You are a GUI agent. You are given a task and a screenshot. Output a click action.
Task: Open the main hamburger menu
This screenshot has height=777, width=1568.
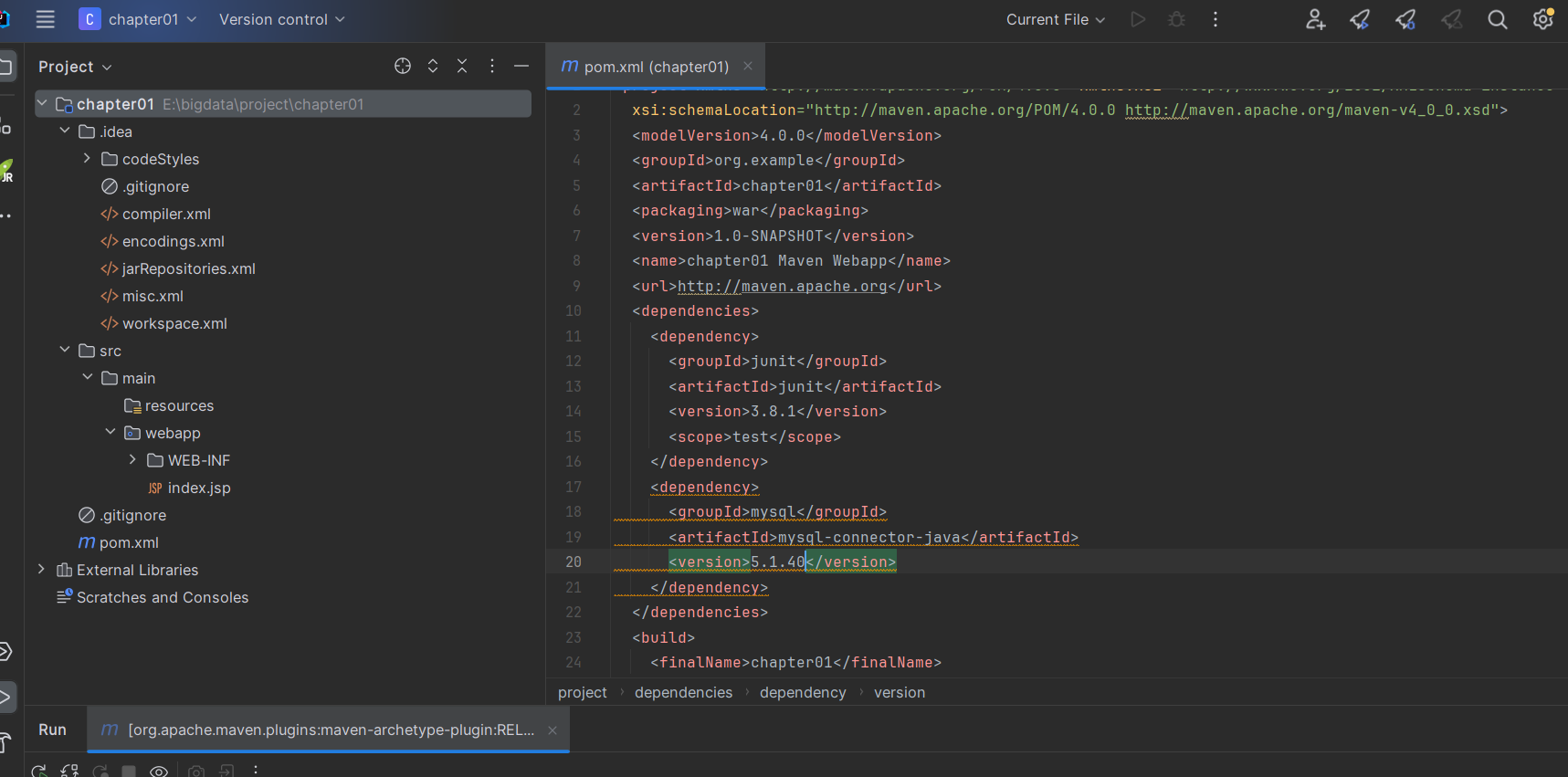pyautogui.click(x=46, y=19)
